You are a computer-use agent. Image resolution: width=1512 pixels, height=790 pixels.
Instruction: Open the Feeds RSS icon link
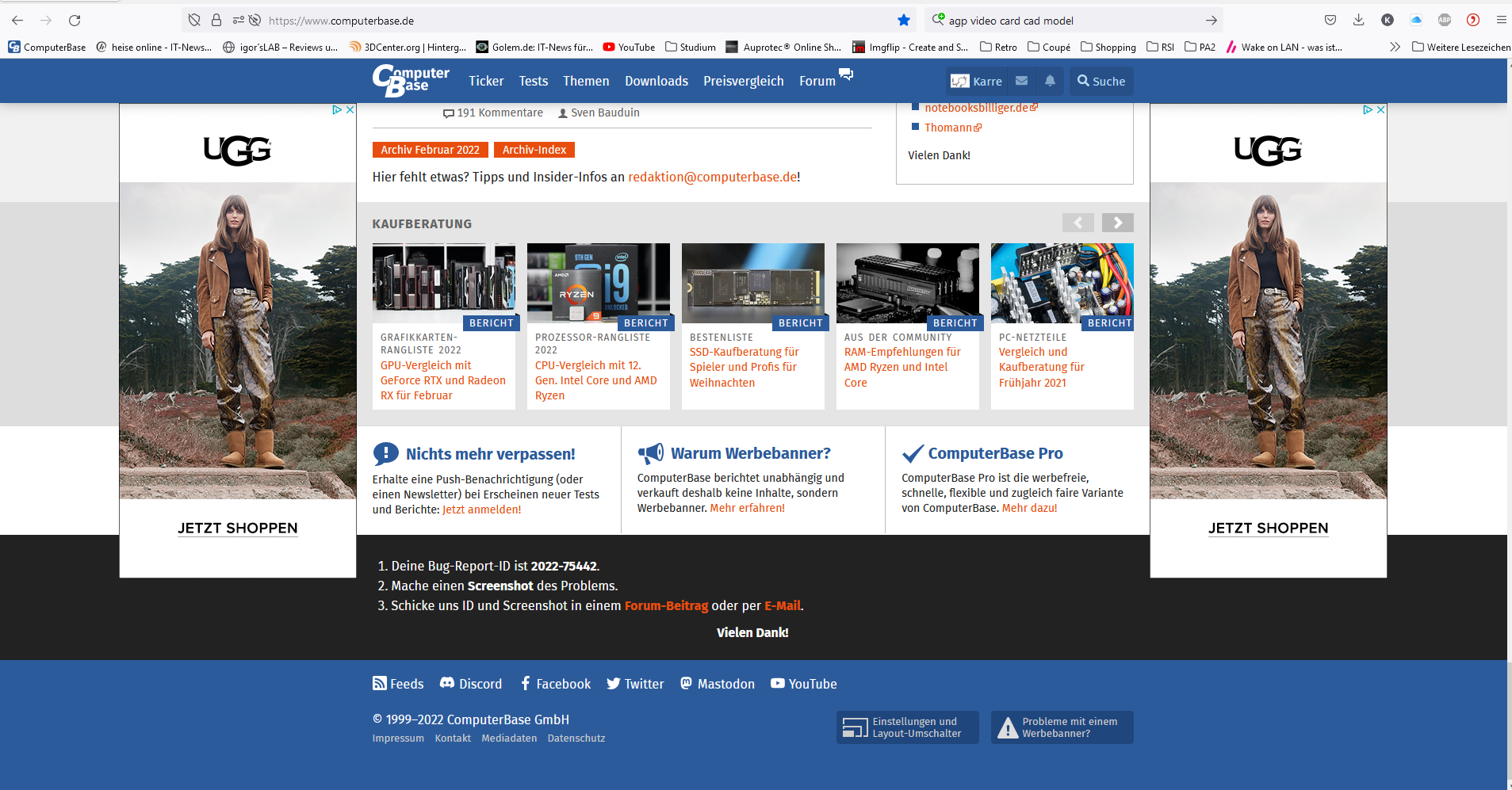point(398,684)
